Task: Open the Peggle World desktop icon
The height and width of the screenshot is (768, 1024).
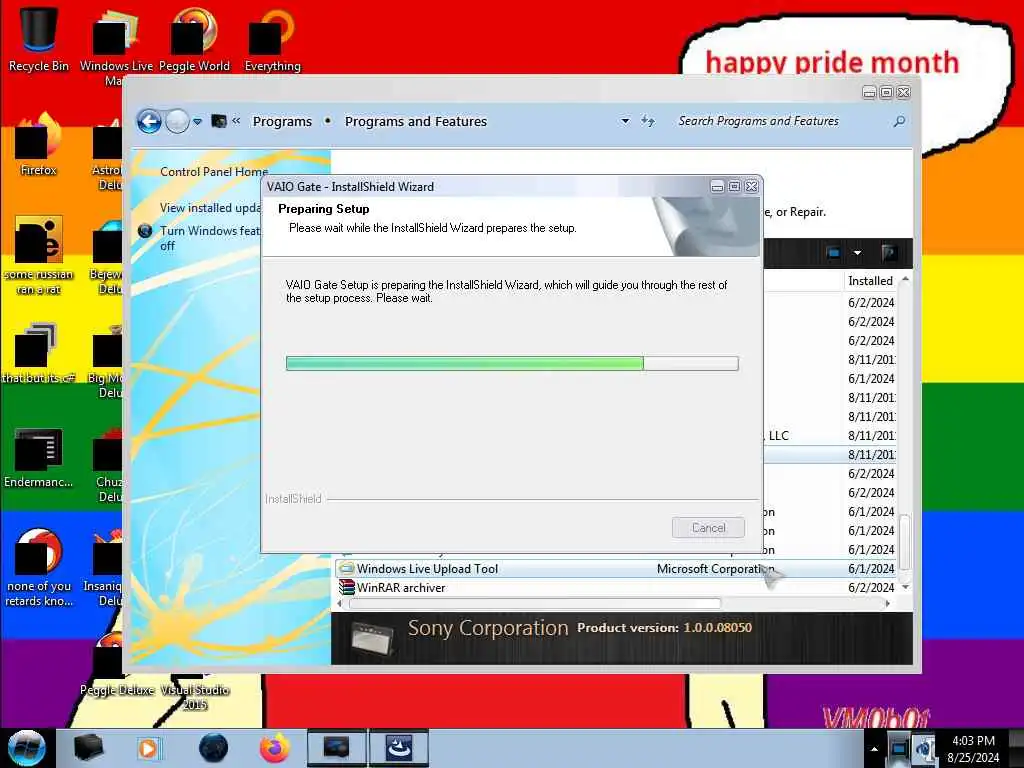Action: 194,39
